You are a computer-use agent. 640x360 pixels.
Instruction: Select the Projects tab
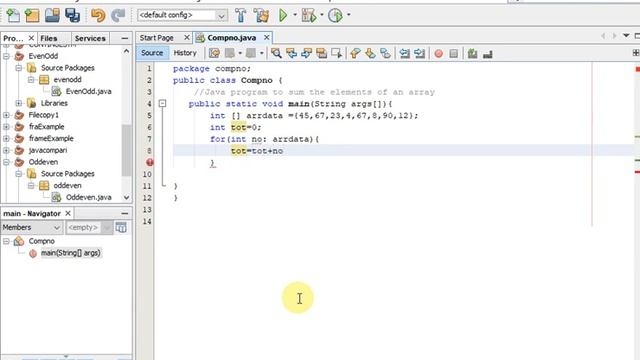[x=13, y=38]
